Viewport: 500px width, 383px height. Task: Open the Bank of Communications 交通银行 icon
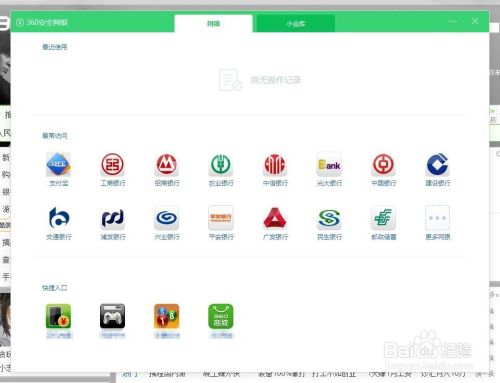tap(58, 218)
